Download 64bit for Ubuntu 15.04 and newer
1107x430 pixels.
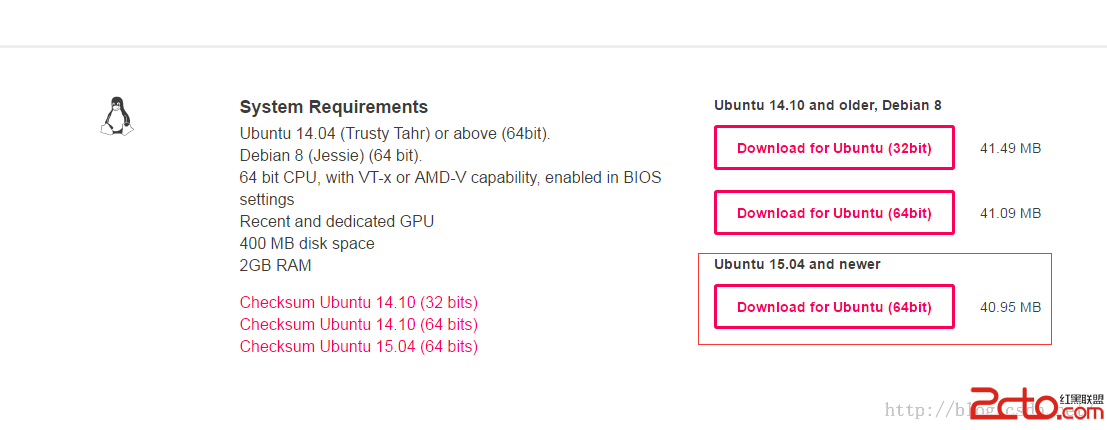834,306
